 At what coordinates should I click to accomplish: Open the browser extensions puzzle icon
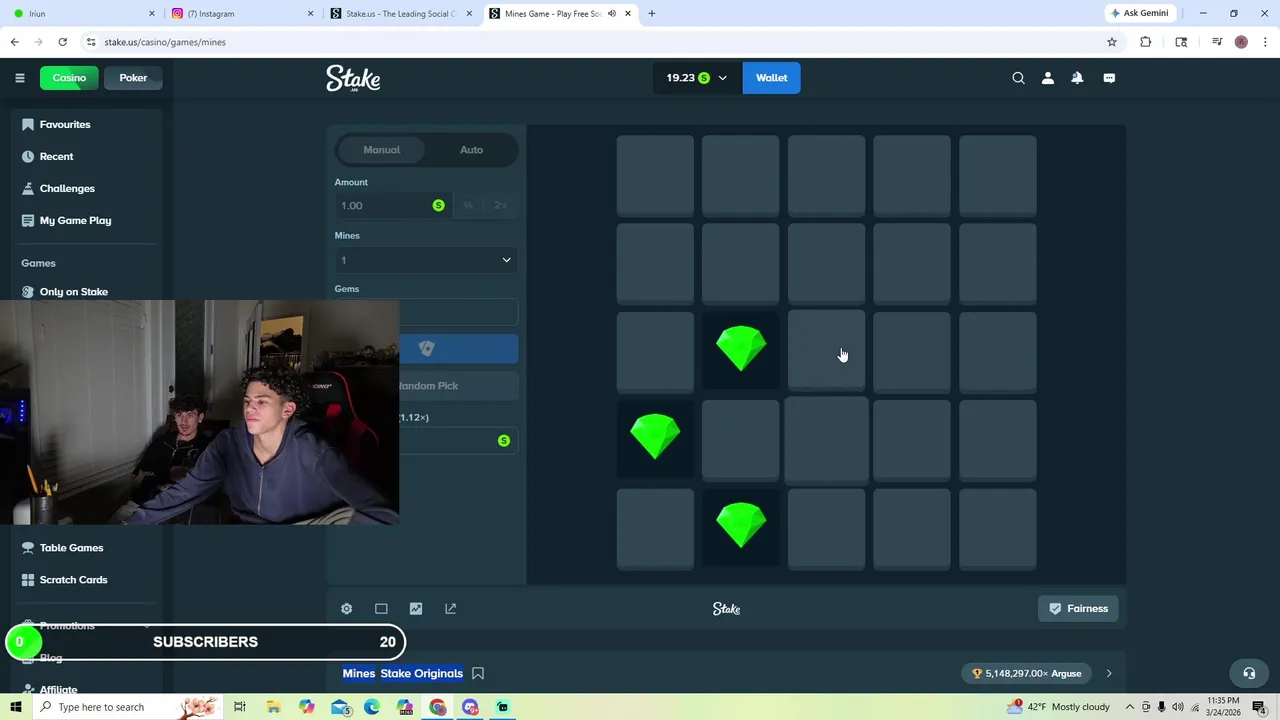point(1146,42)
